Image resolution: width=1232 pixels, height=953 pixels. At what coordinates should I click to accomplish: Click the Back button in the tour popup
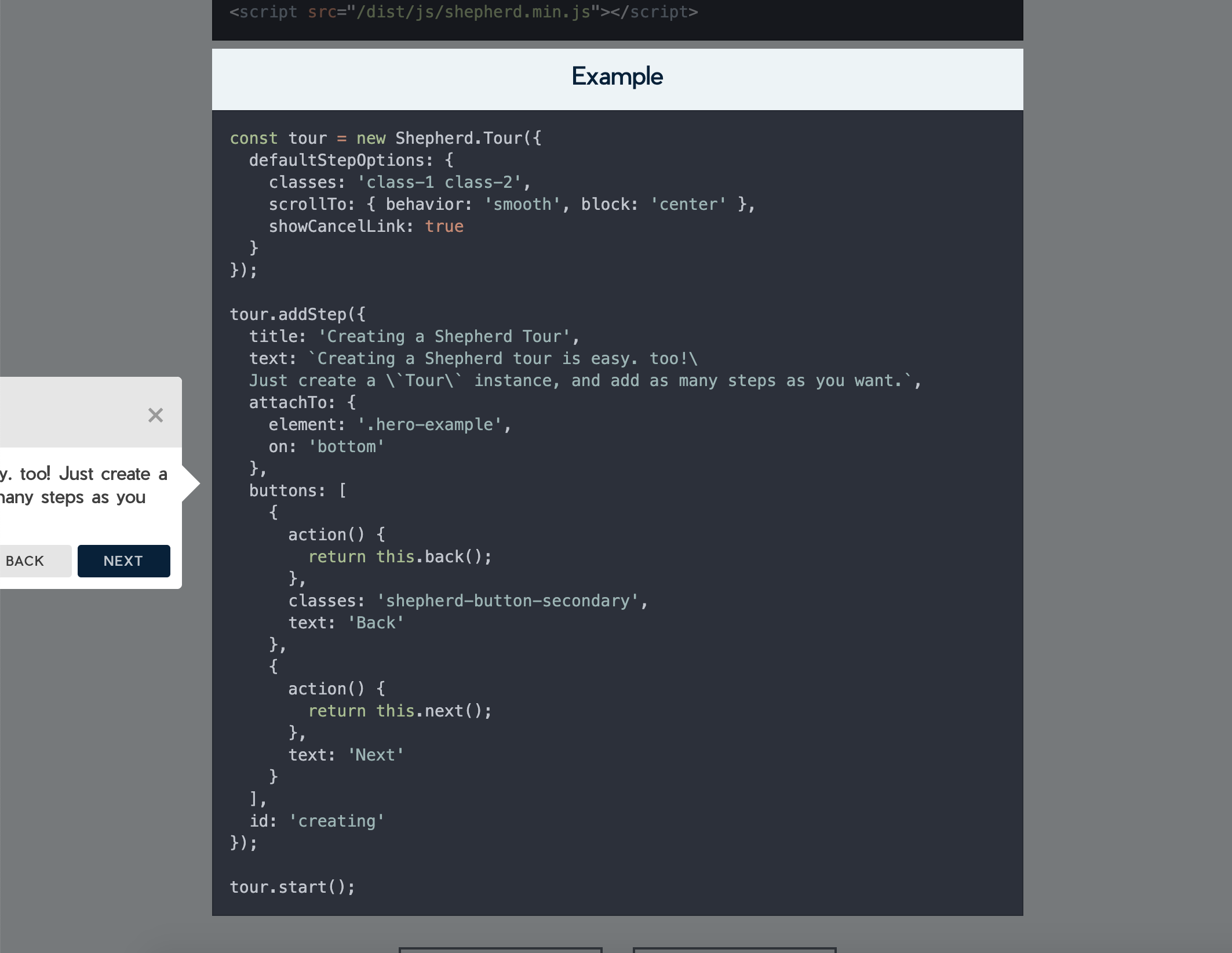coord(24,561)
